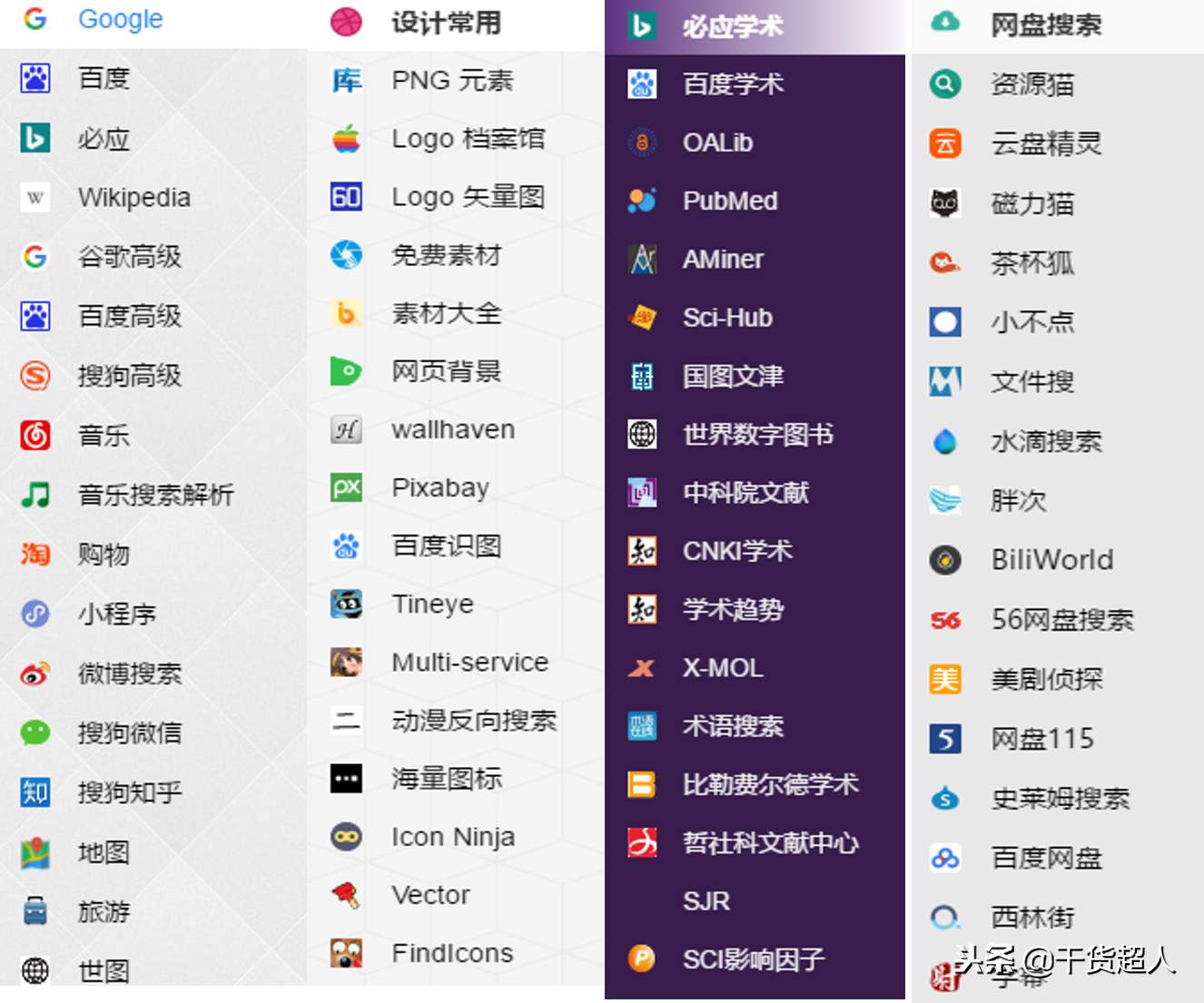Open the 动漫反向搜索 link

474,720
